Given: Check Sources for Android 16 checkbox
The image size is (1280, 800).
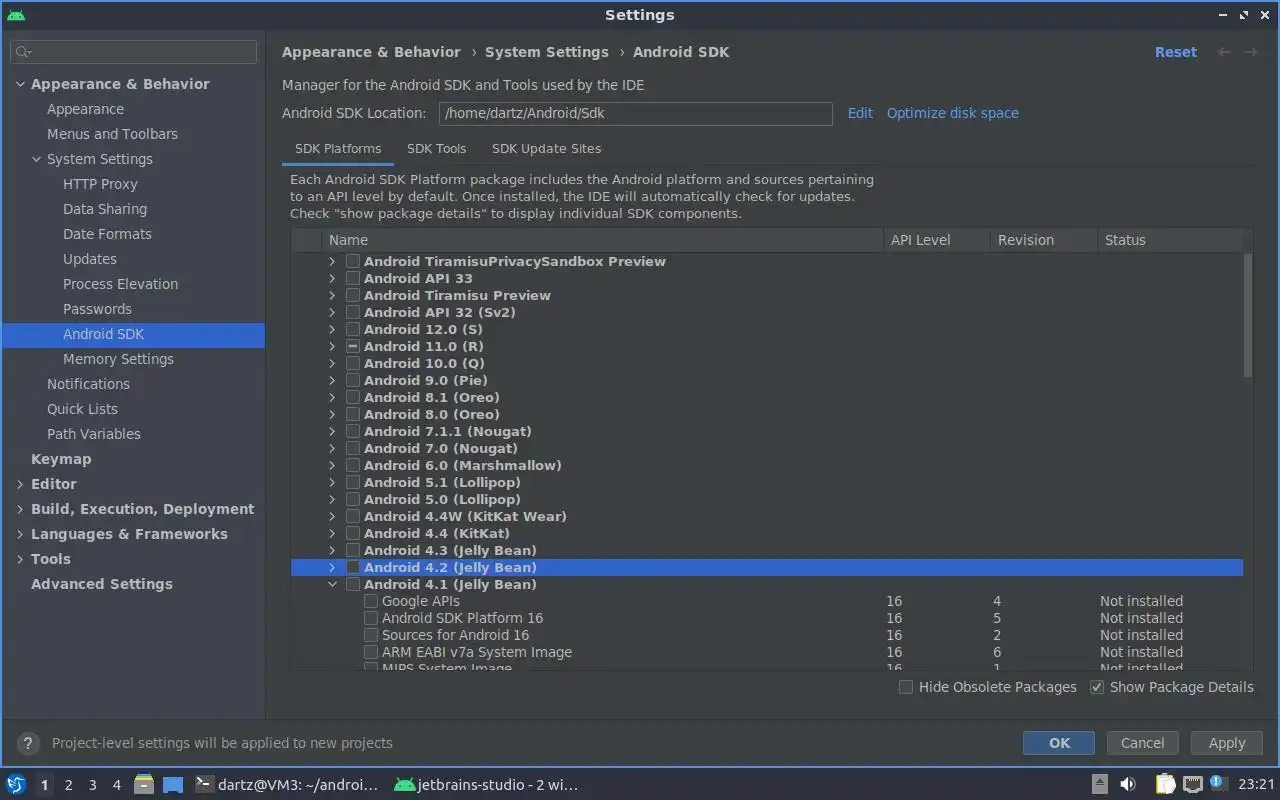Looking at the screenshot, I should tap(371, 635).
